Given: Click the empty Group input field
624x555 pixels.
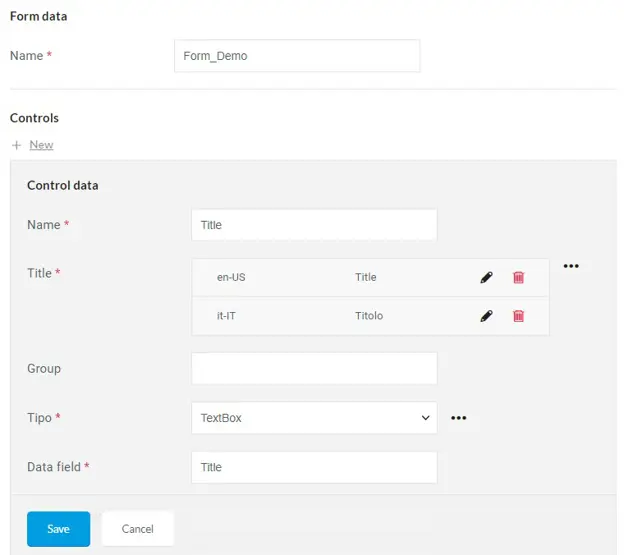Looking at the screenshot, I should 313,368.
